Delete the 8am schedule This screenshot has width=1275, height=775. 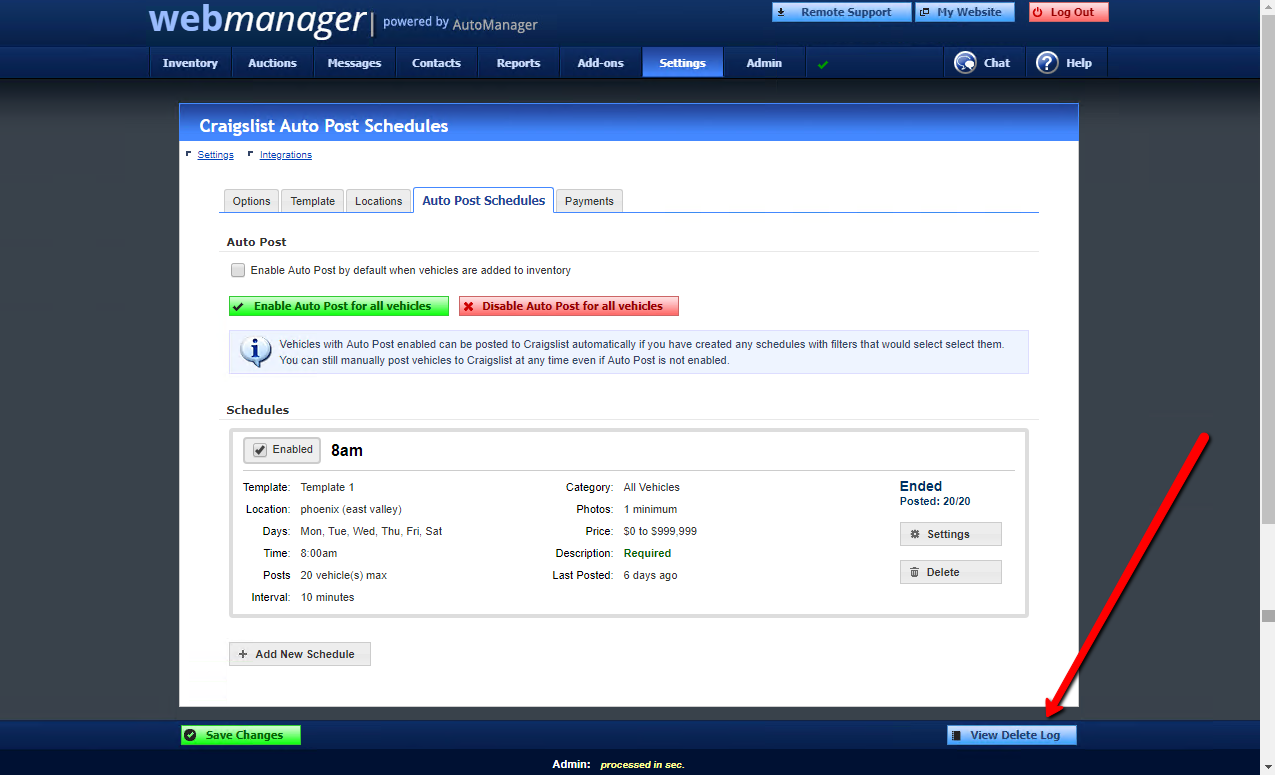pos(950,572)
